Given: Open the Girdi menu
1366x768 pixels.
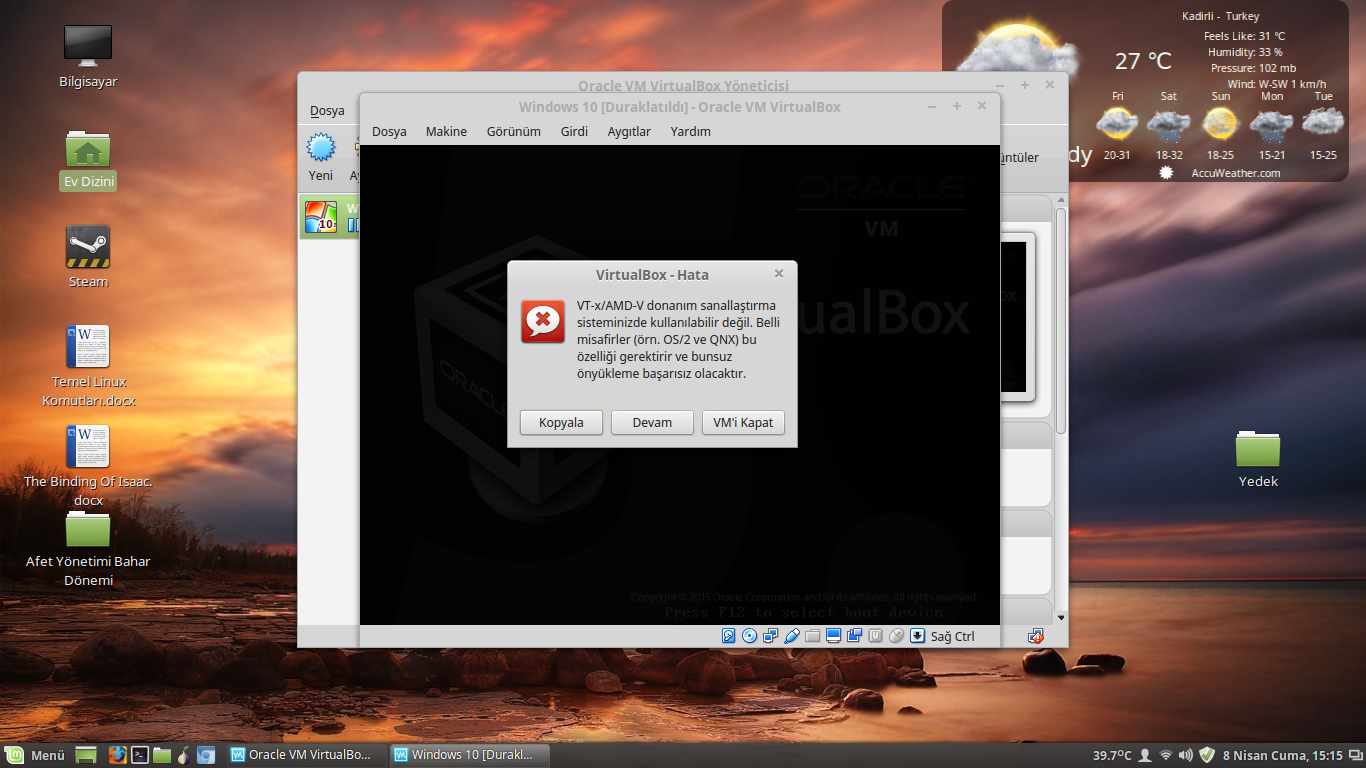Looking at the screenshot, I should point(574,131).
